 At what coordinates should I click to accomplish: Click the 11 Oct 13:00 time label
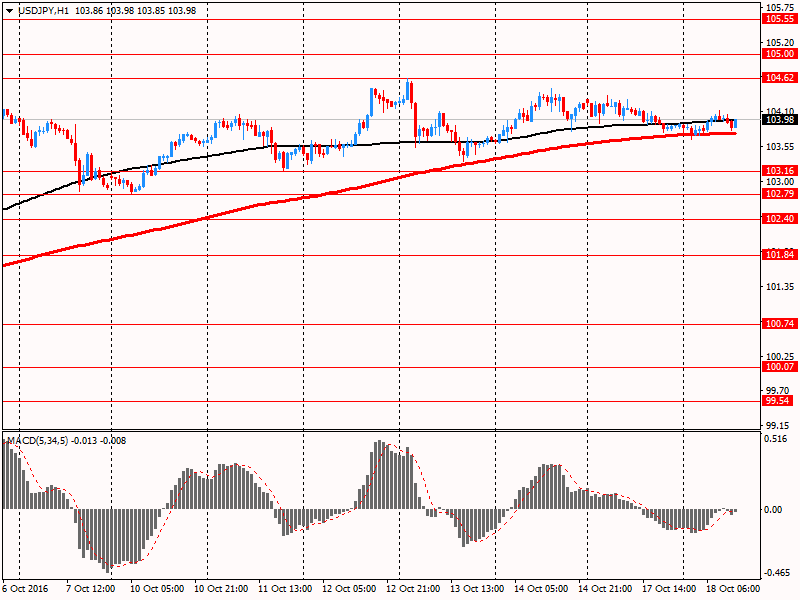pyautogui.click(x=285, y=589)
